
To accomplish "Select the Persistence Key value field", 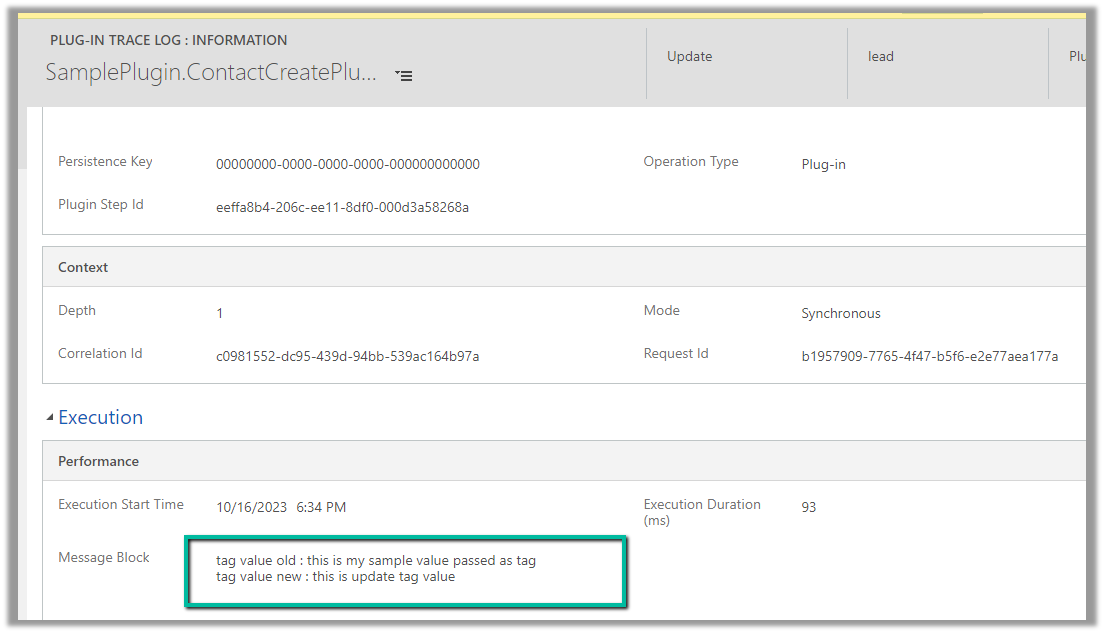I will (347, 164).
